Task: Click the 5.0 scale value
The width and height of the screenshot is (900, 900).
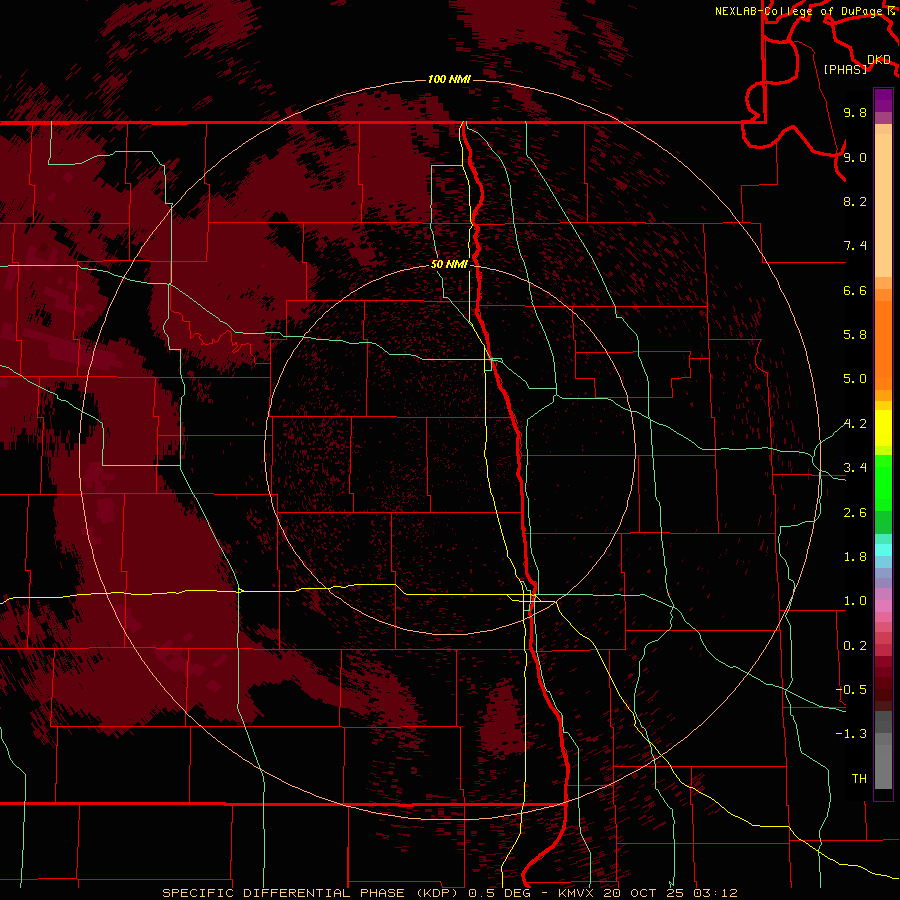Action: click(855, 379)
